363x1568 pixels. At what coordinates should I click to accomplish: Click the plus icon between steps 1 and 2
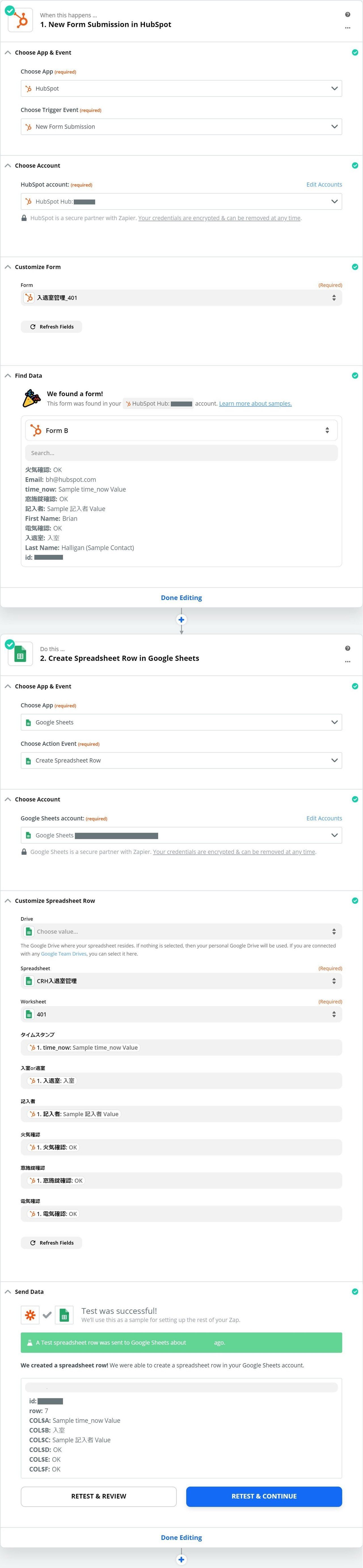click(x=181, y=620)
